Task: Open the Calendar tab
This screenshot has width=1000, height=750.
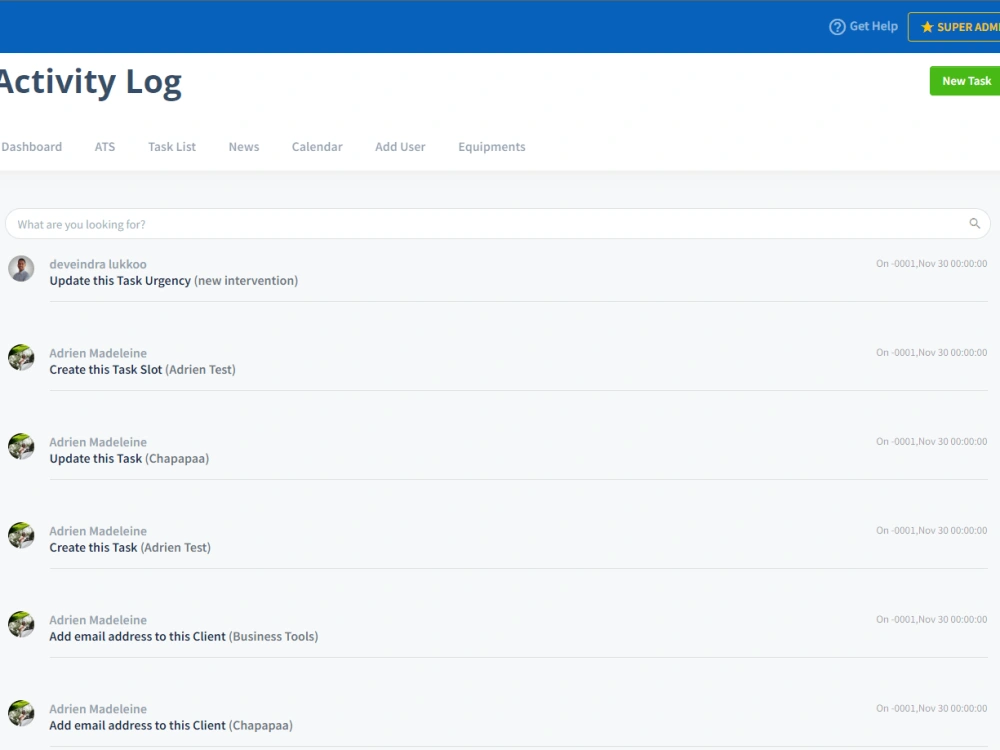Action: pos(316,146)
